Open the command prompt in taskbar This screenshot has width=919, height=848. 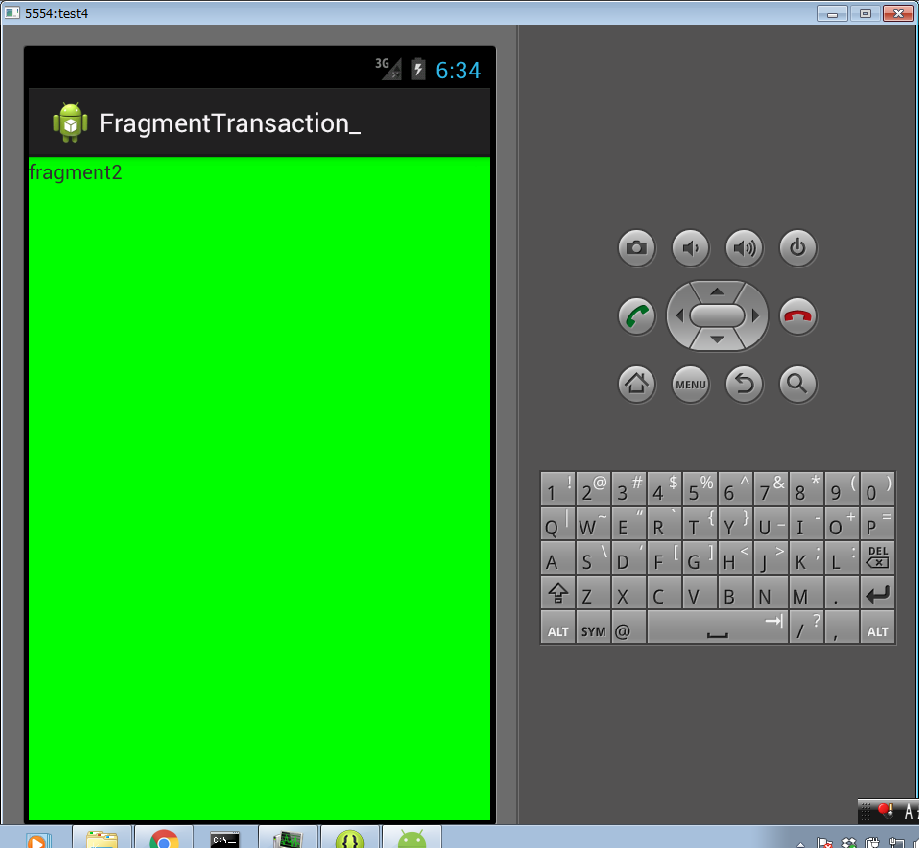[225, 838]
